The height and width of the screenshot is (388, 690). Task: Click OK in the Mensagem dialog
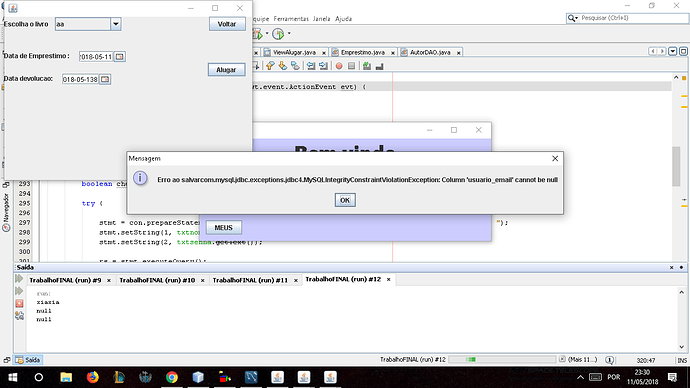tap(345, 200)
